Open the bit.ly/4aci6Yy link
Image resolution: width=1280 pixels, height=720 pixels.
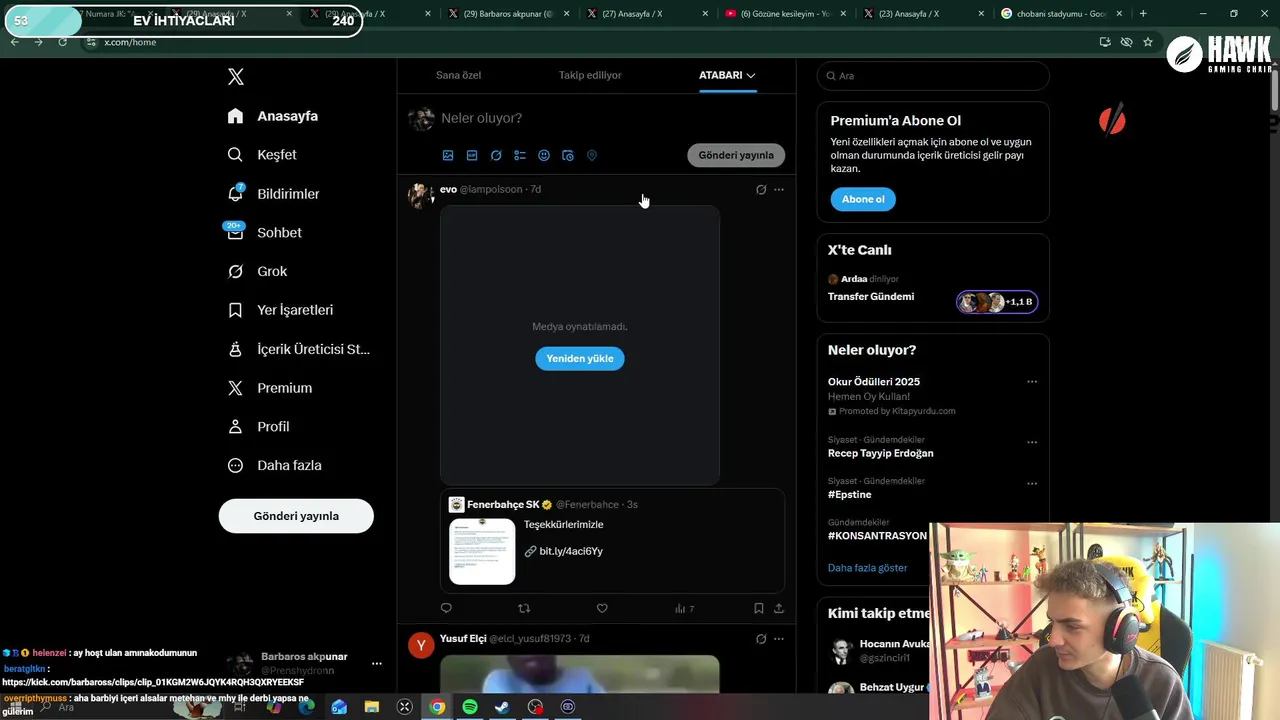pyautogui.click(x=571, y=551)
